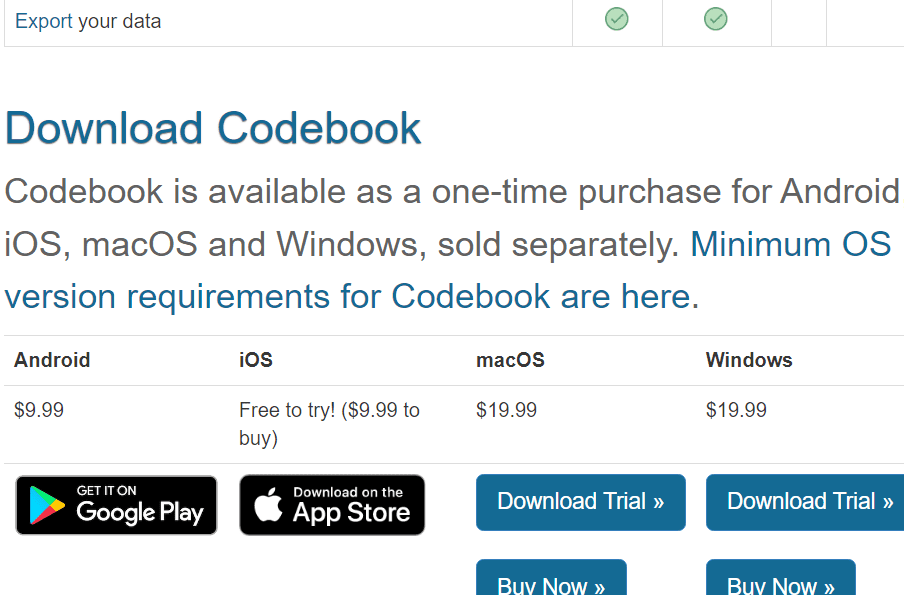The height and width of the screenshot is (595, 904).
Task: Select the Free to try! ($9.99 to buy) text
Action: [x=329, y=424]
